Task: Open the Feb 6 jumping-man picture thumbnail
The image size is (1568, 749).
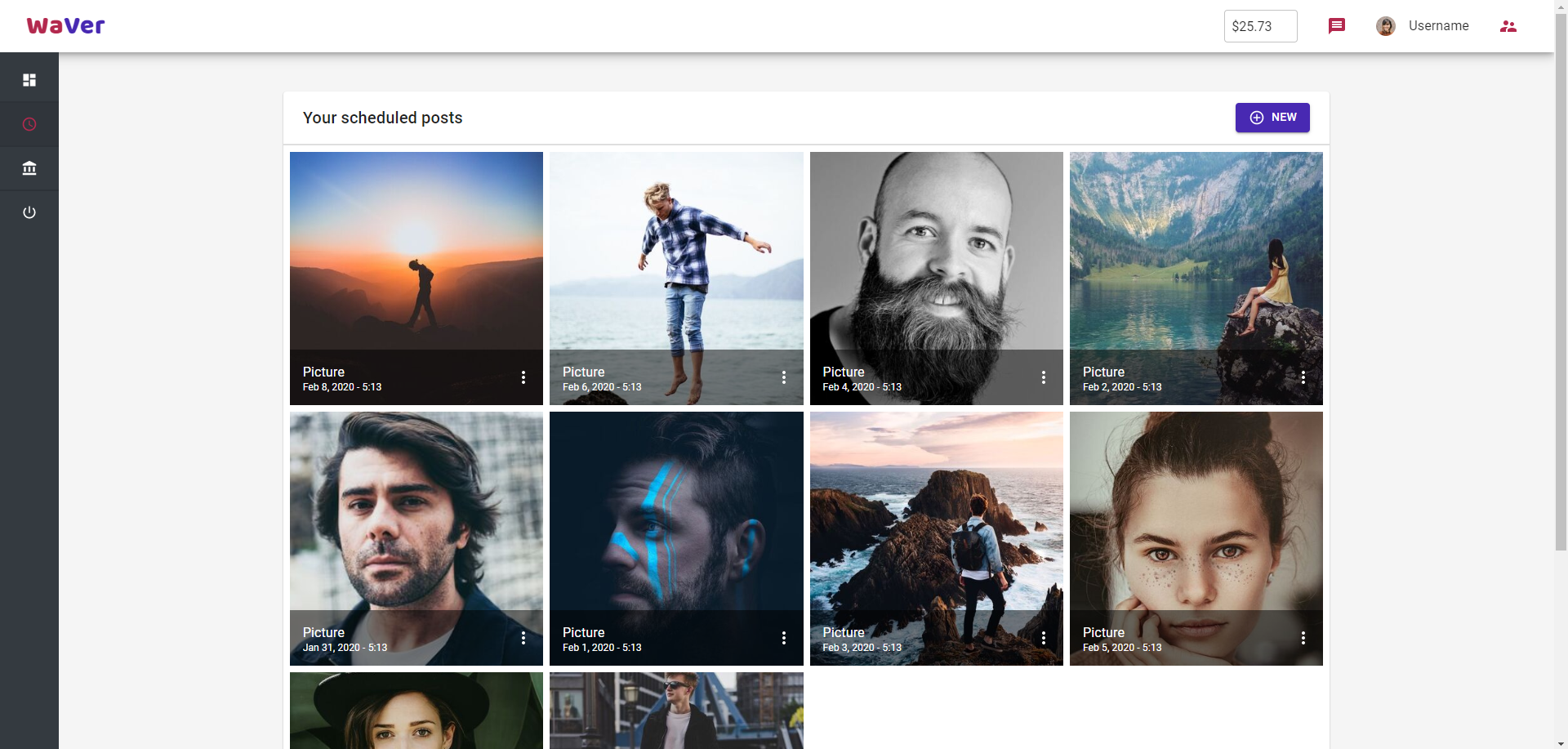Action: coord(675,261)
